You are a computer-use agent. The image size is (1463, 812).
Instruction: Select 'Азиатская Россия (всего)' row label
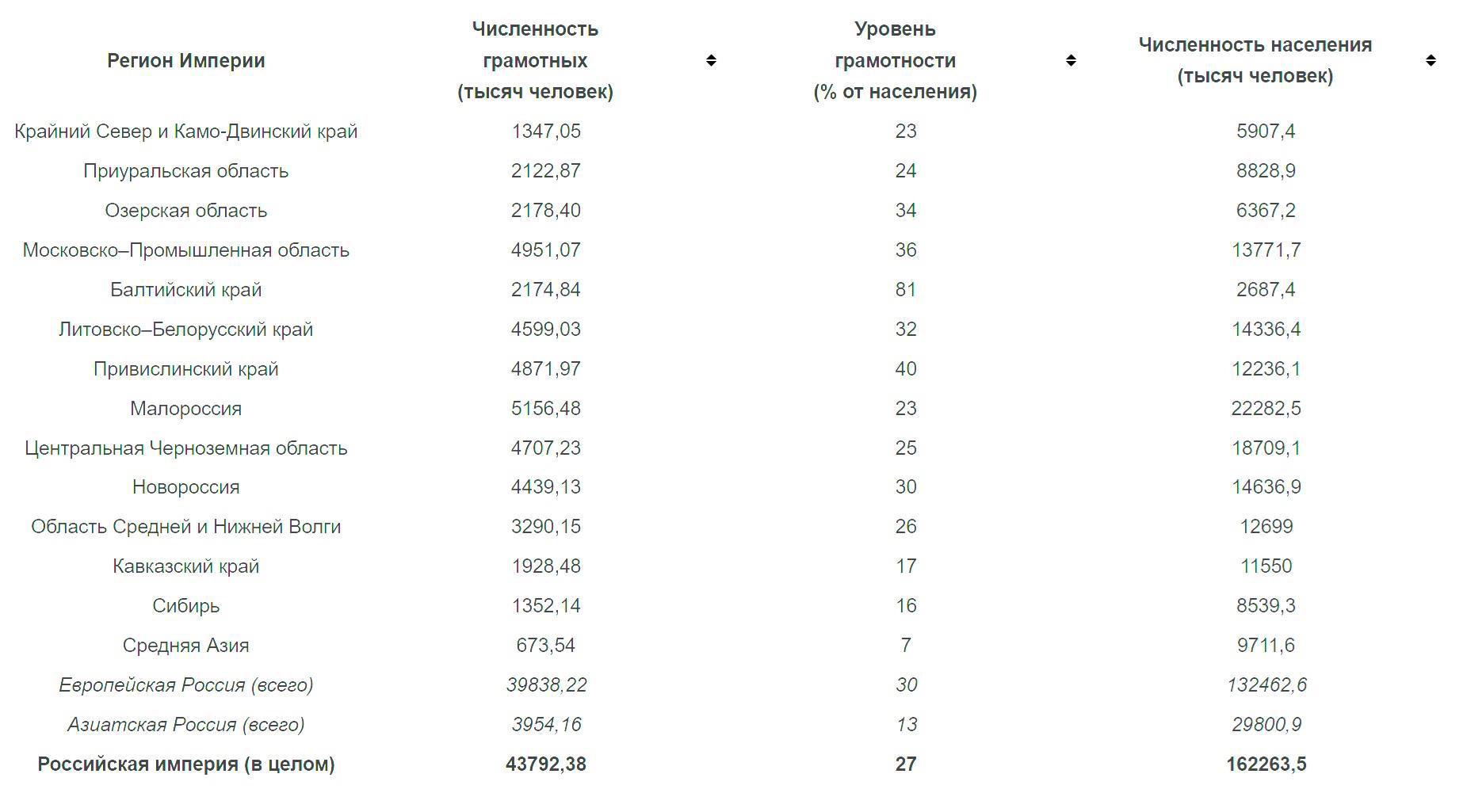tap(186, 725)
